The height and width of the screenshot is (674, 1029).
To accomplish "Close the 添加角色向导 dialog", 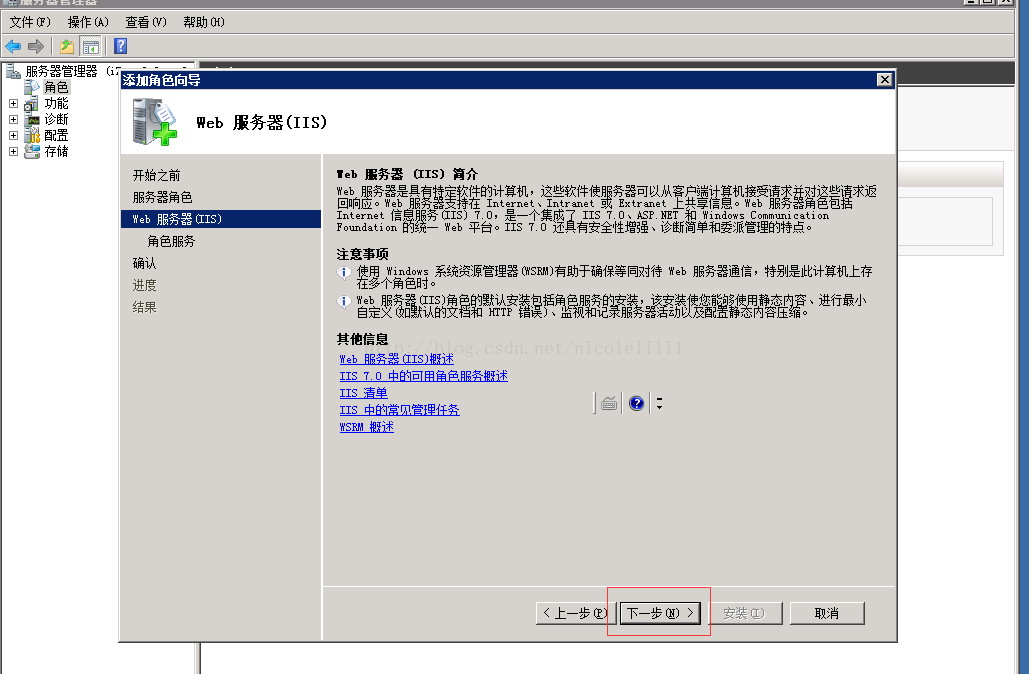I will coord(884,79).
